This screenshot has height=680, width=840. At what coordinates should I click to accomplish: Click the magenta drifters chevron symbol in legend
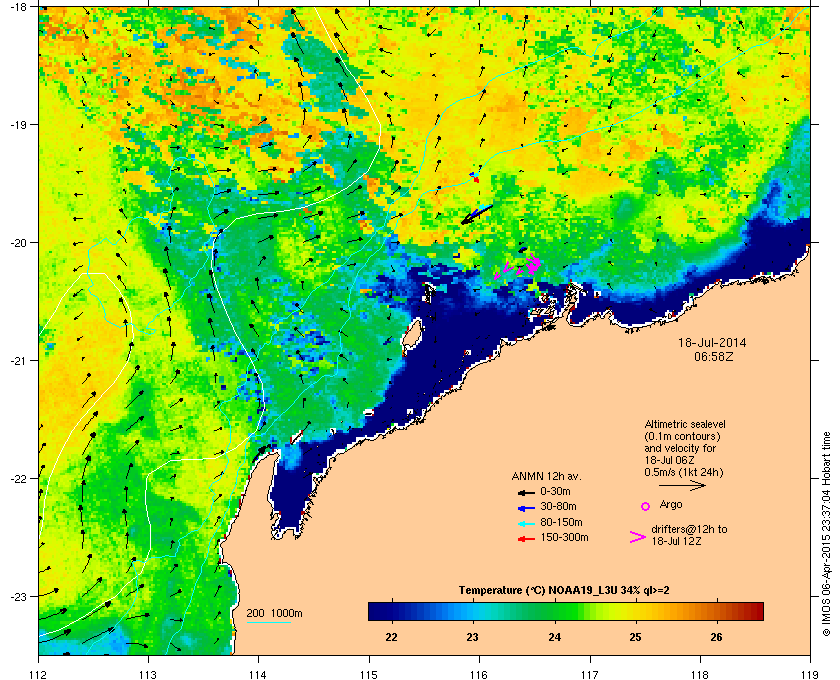pyautogui.click(x=638, y=537)
